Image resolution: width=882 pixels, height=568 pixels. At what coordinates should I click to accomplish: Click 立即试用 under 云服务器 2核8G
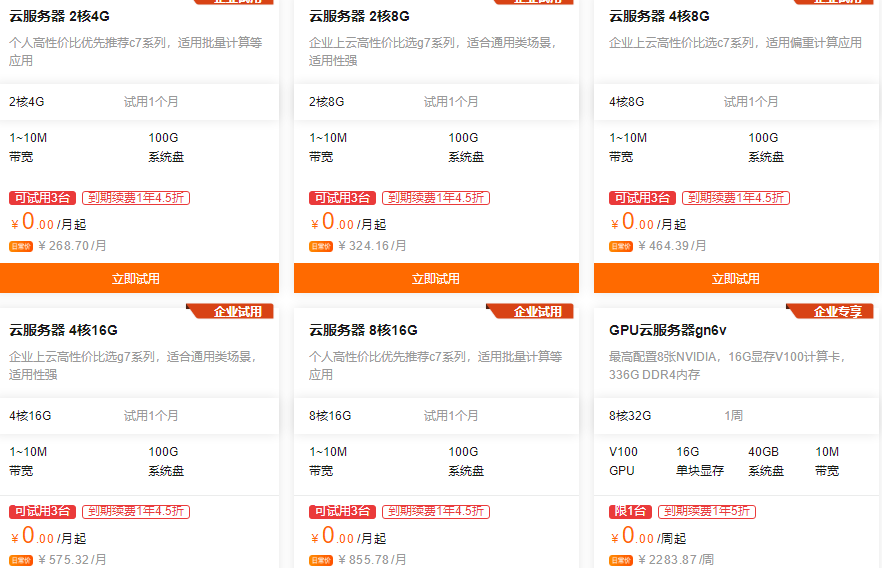436,278
